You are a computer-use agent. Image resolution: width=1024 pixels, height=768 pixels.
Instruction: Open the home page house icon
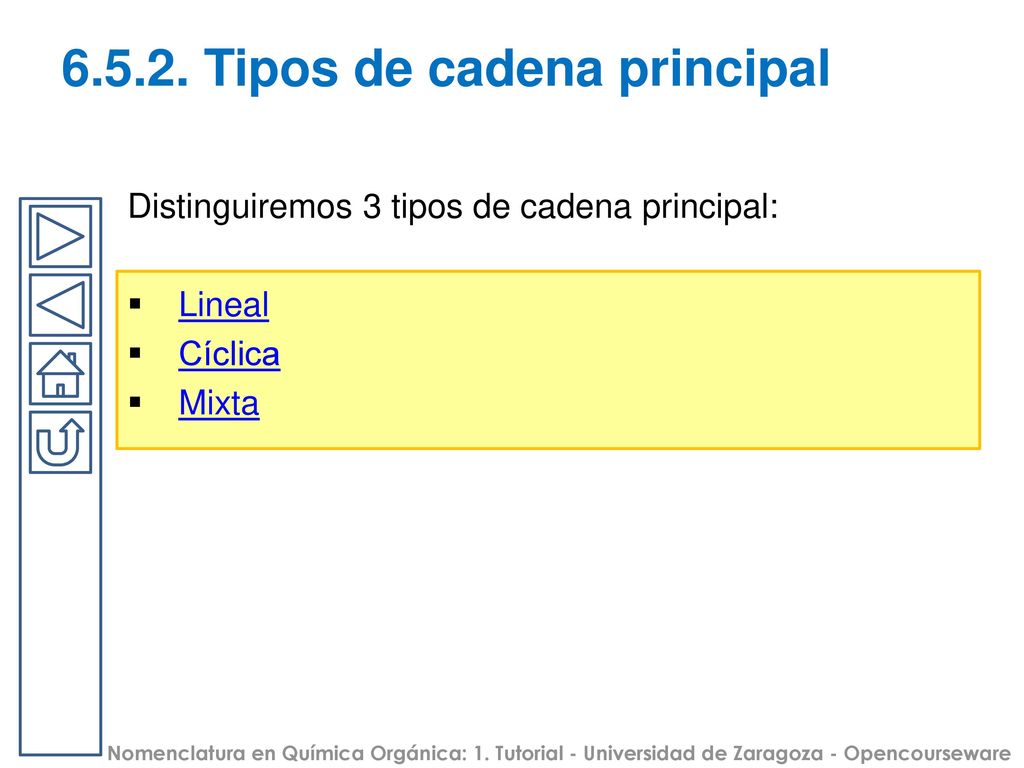(x=60, y=374)
